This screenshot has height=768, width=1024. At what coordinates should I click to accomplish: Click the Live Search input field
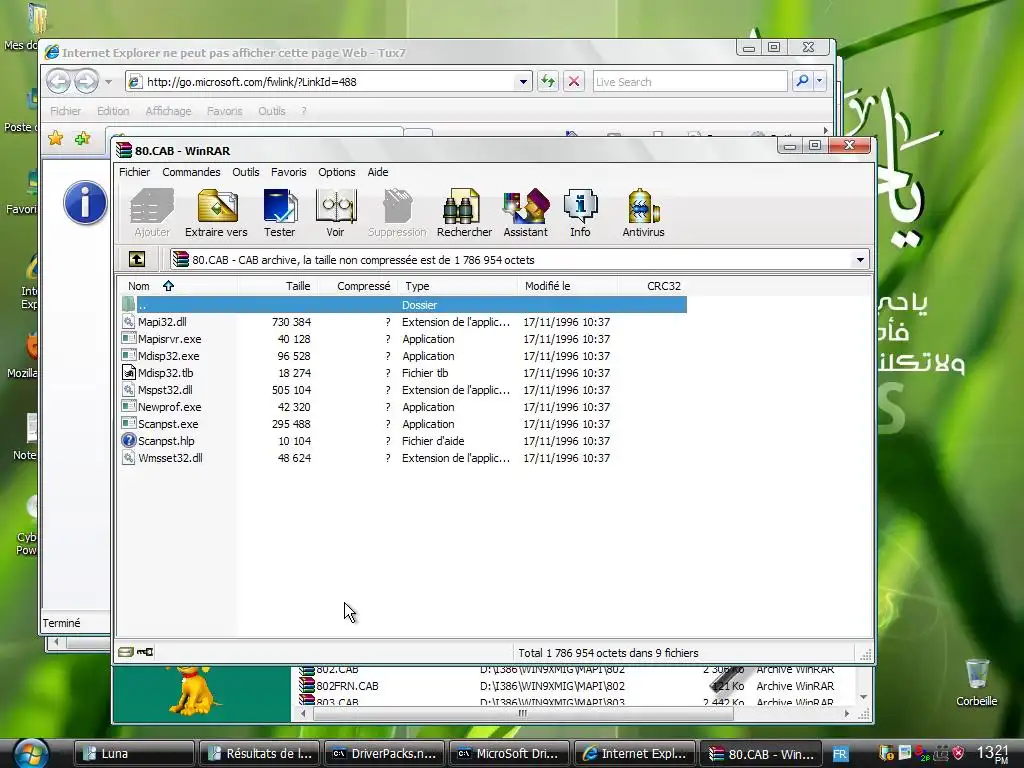point(690,82)
